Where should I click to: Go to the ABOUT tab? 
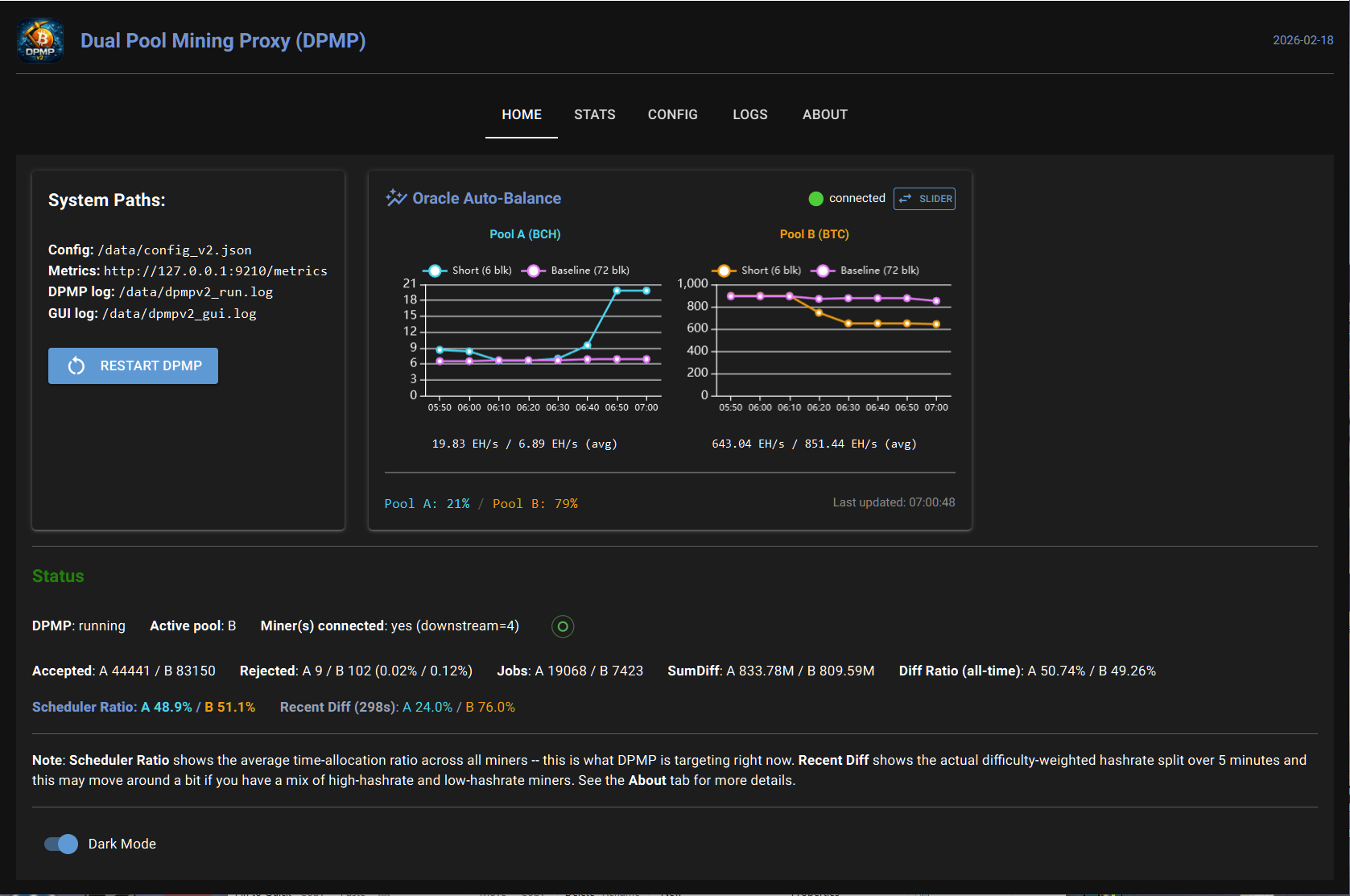(824, 114)
